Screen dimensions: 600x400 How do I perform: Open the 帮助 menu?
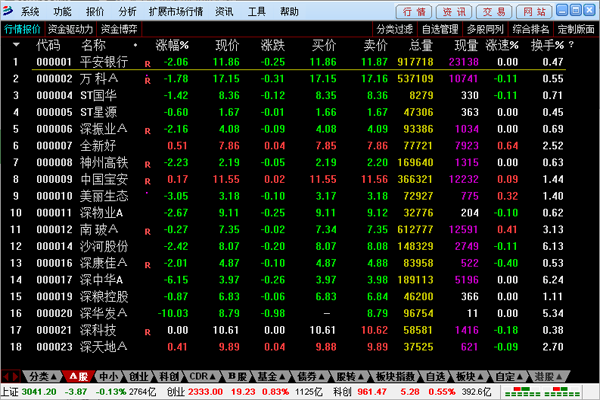[289, 12]
